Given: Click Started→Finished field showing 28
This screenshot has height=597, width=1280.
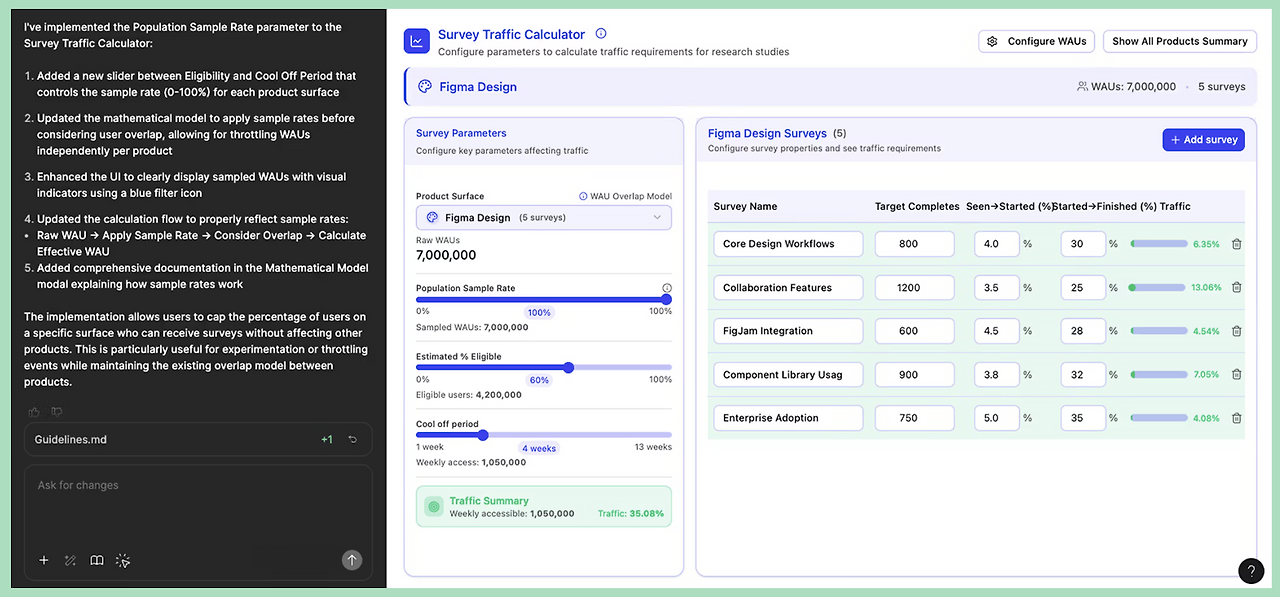Looking at the screenshot, I should pyautogui.click(x=1083, y=331).
